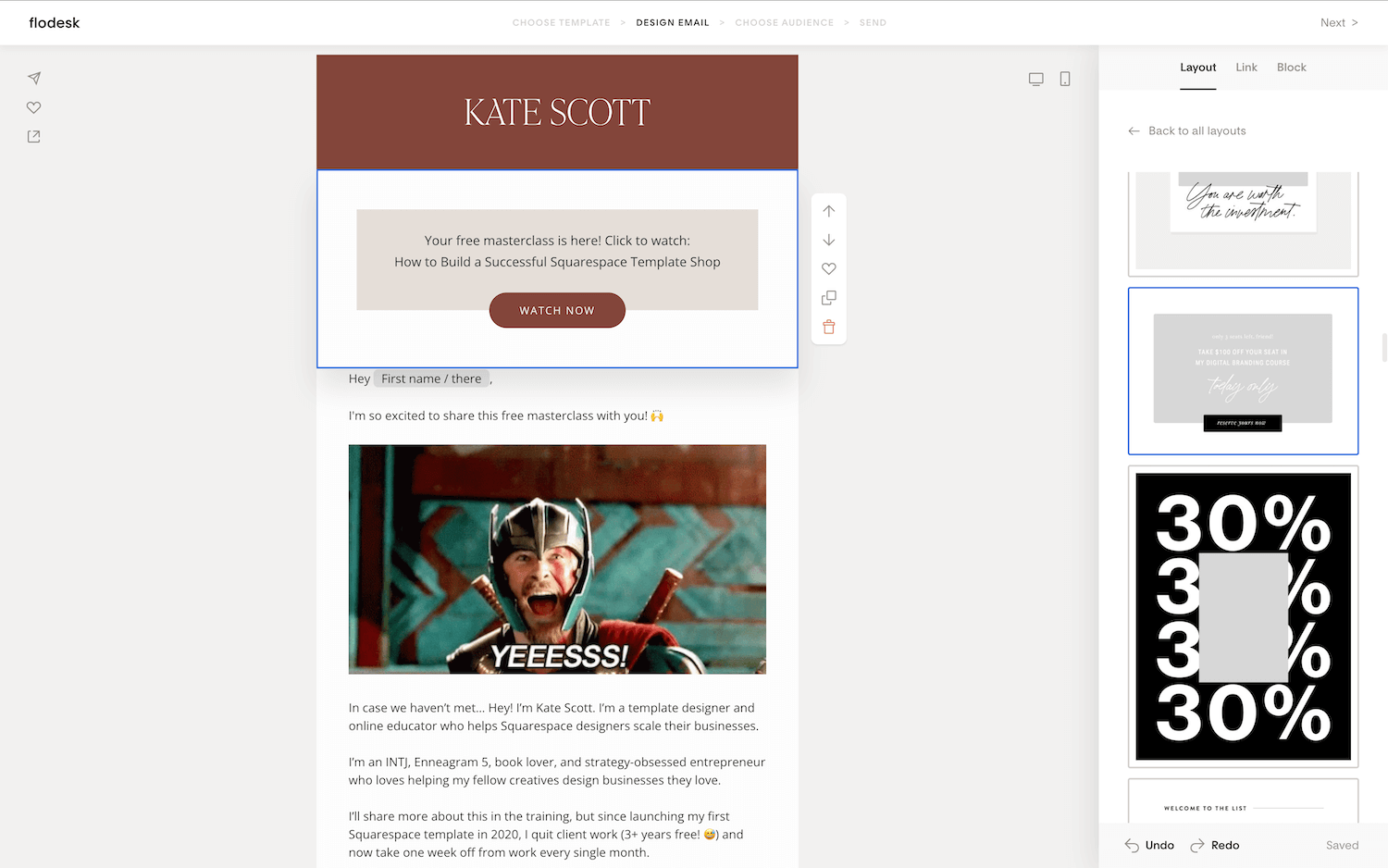The image size is (1388, 868).
Task: Click the Redo arrow icon
Action: click(x=1197, y=845)
